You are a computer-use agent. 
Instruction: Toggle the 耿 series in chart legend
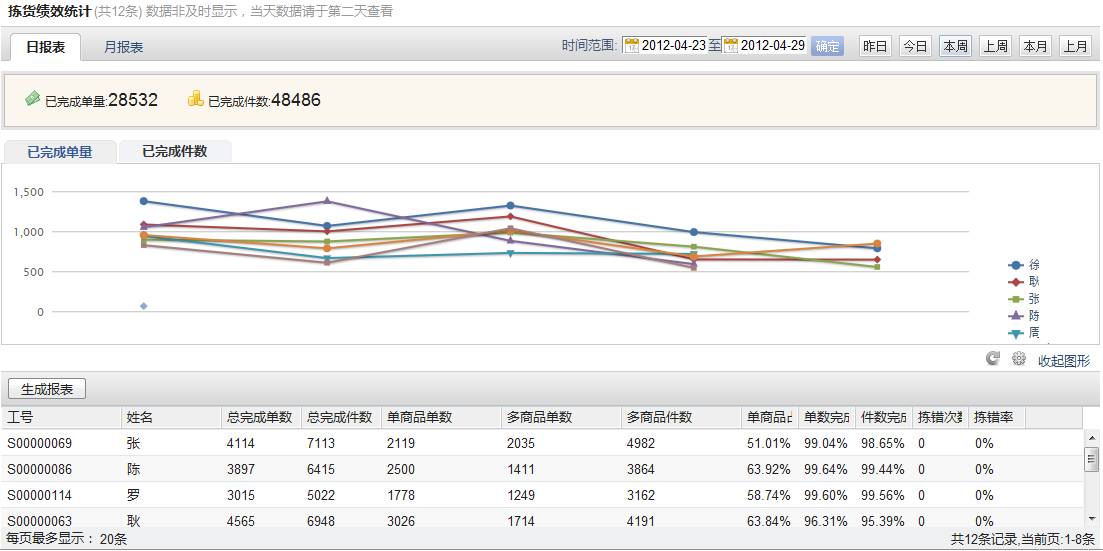(x=1024, y=282)
